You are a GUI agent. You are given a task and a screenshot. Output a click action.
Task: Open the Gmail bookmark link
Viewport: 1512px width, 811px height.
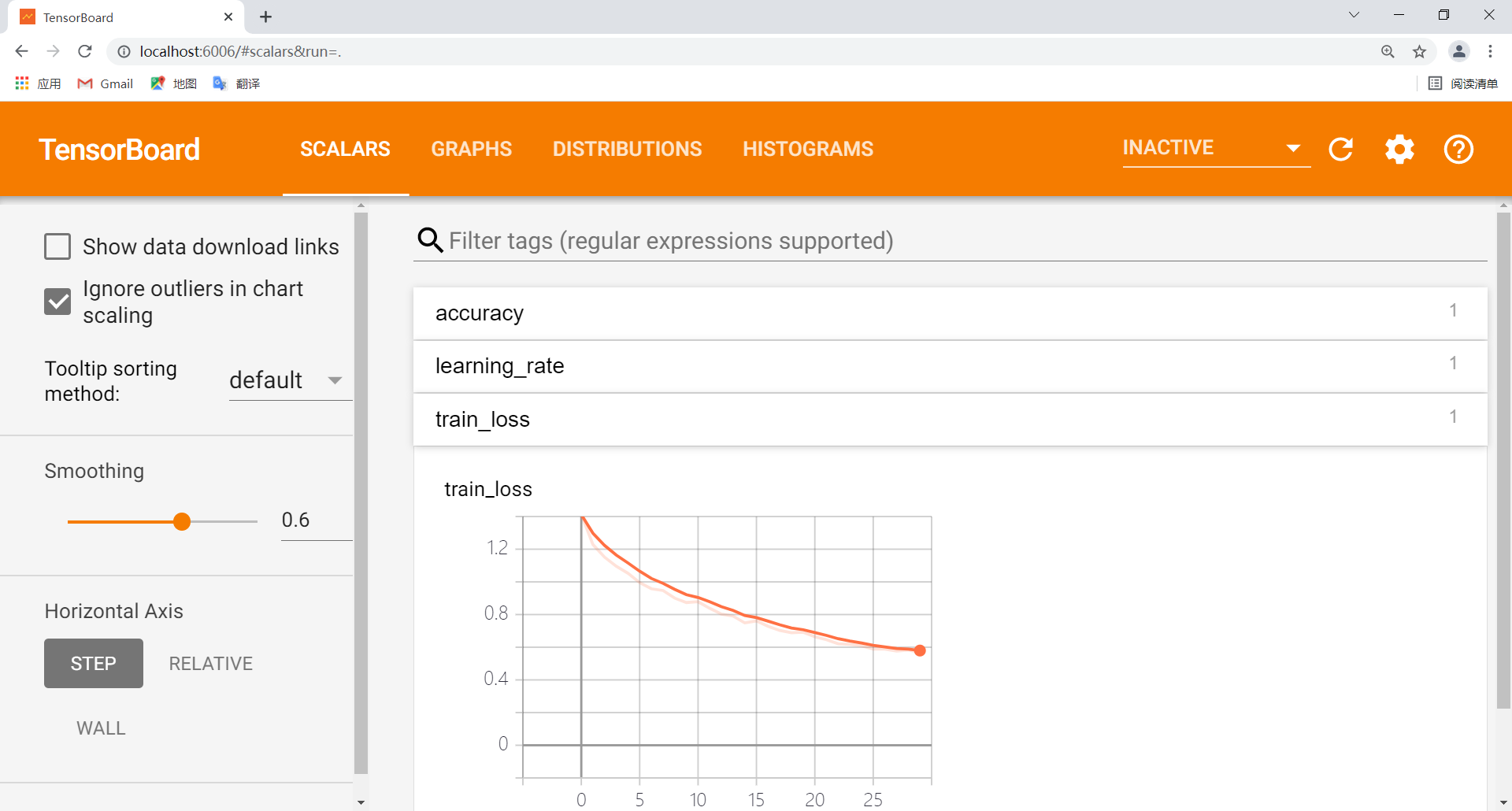point(105,83)
